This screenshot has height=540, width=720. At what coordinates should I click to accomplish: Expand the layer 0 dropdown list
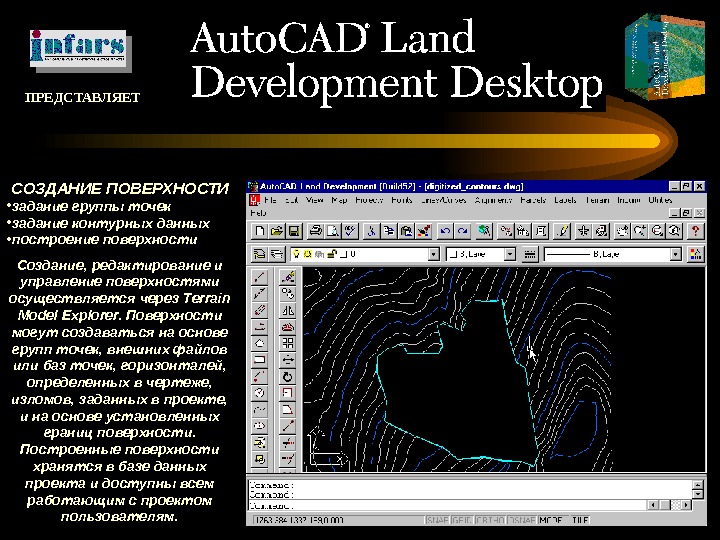pyautogui.click(x=433, y=254)
